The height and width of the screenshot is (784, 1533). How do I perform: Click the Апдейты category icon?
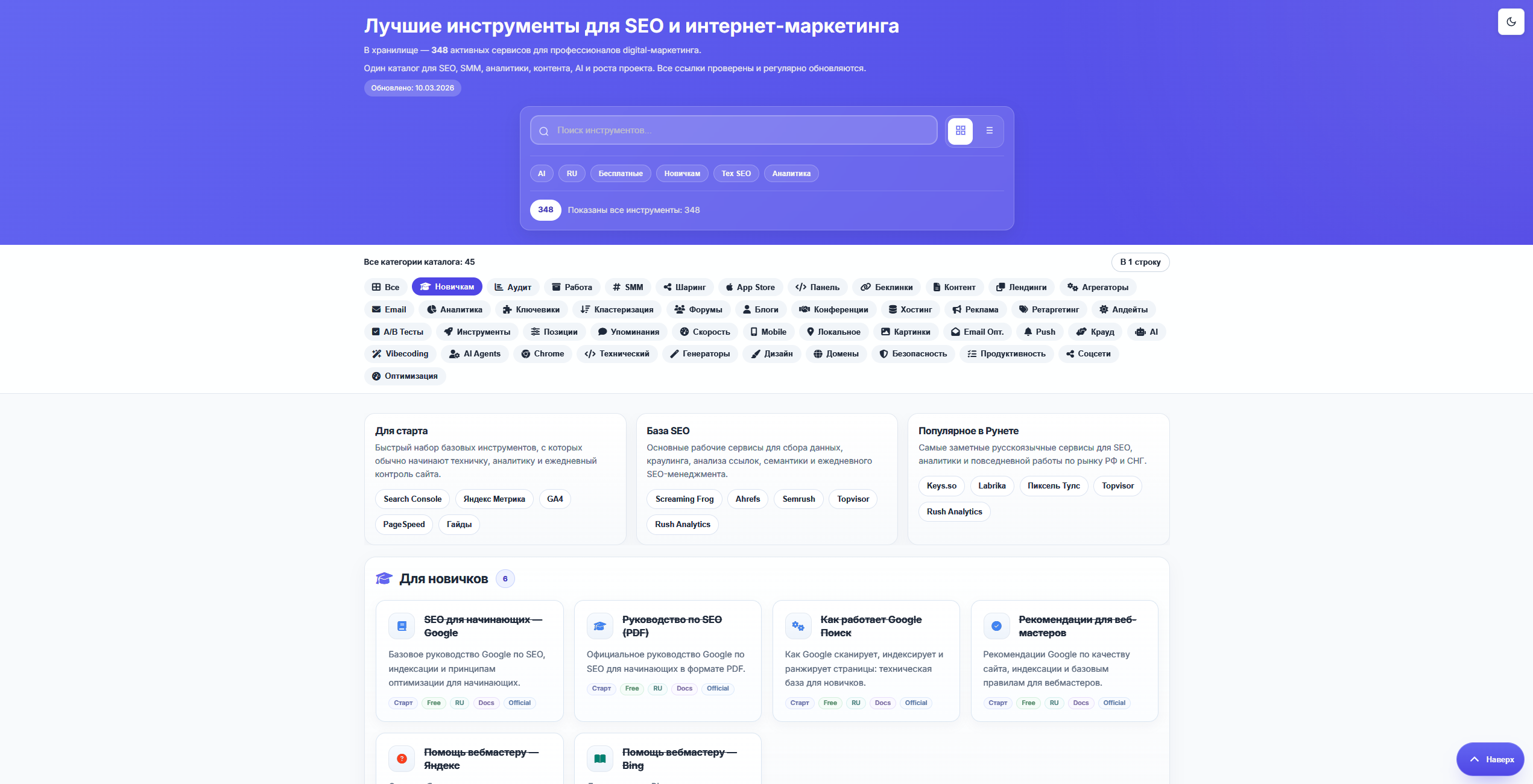(x=1104, y=310)
